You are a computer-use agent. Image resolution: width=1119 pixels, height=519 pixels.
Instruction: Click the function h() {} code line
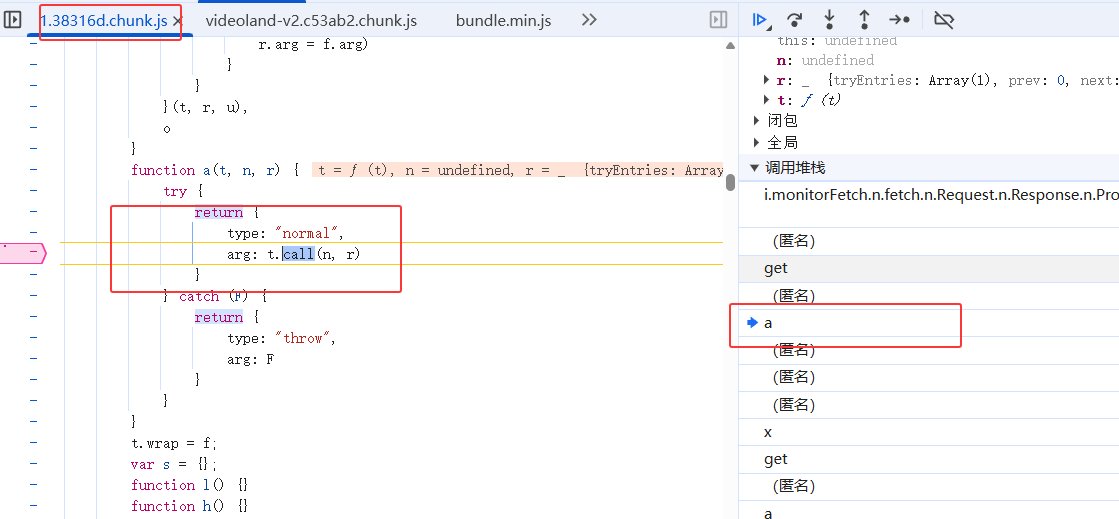pos(189,505)
